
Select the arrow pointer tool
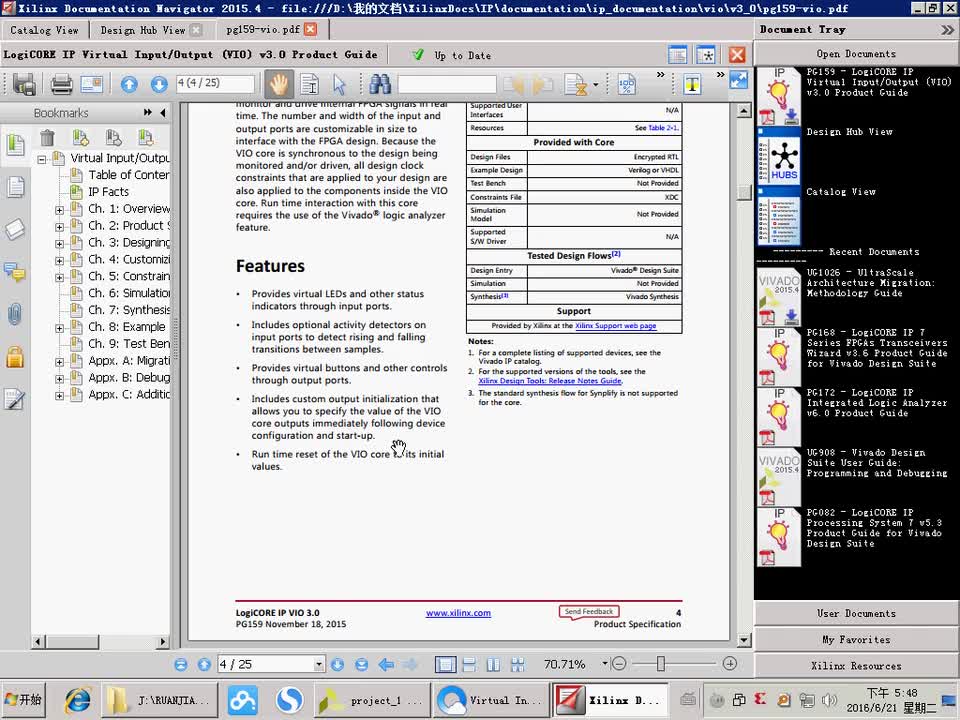tap(339, 84)
